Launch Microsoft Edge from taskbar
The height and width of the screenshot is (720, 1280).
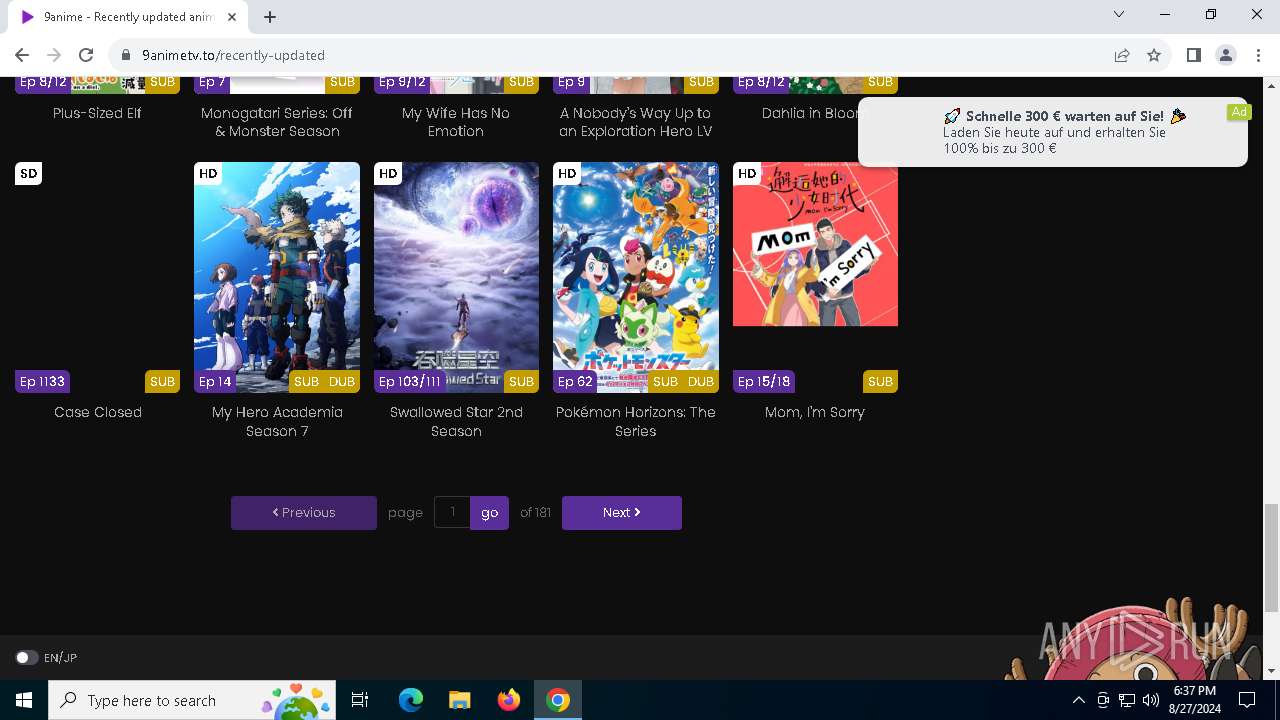(411, 700)
